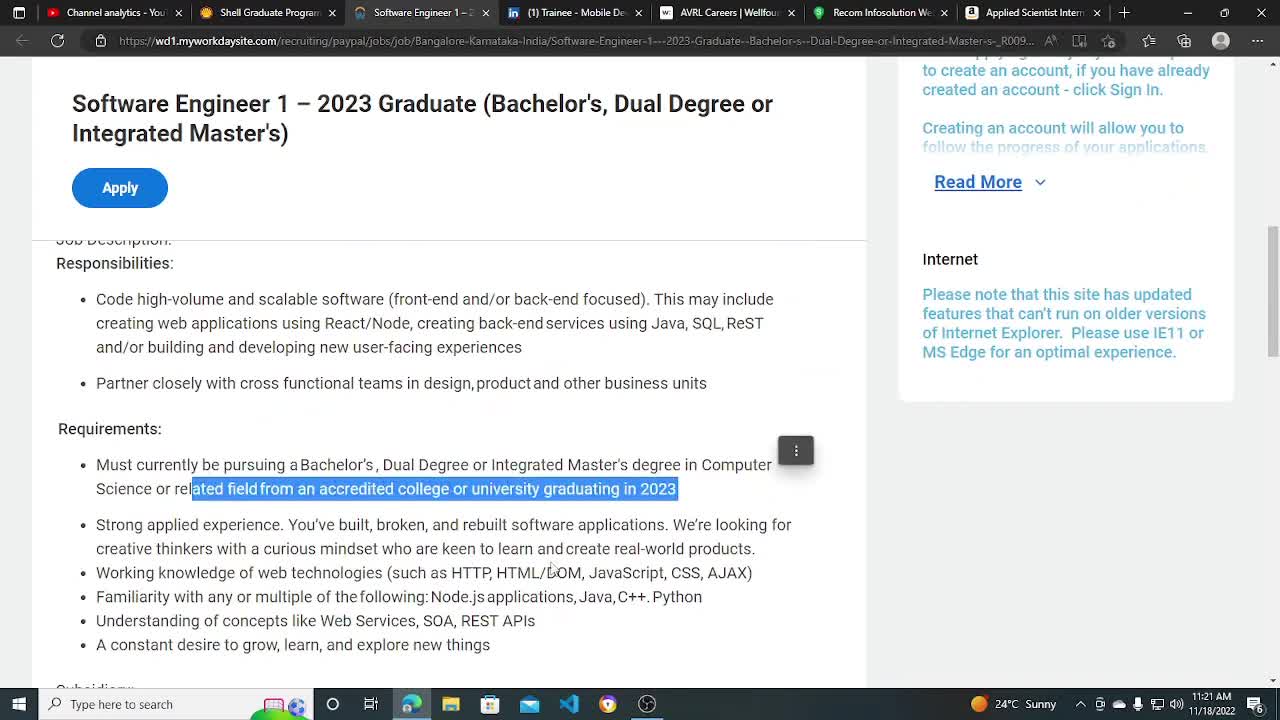Close the Shell Graduate Programme tab

(x=332, y=13)
